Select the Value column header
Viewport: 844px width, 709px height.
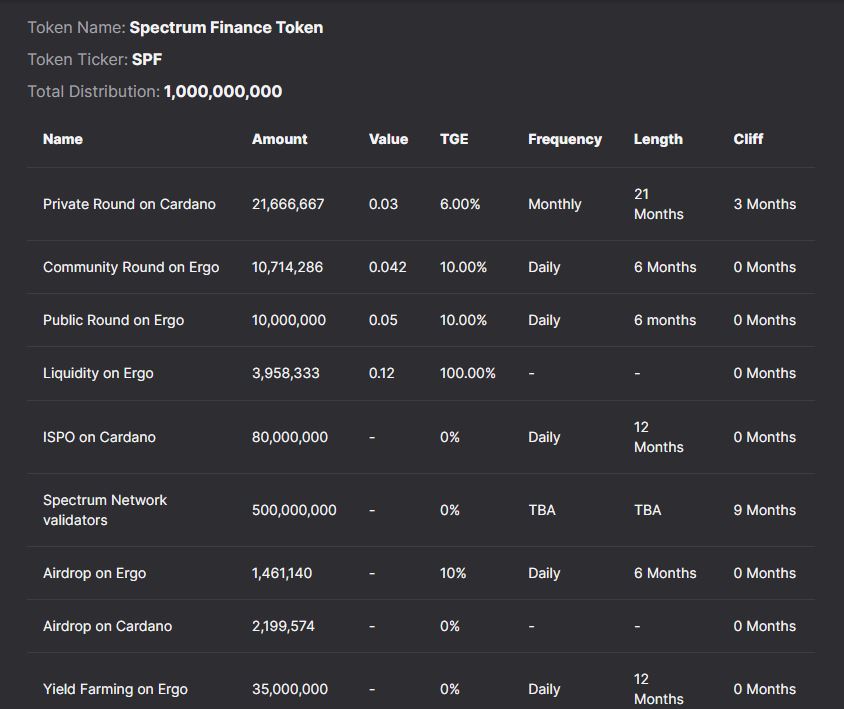point(388,139)
